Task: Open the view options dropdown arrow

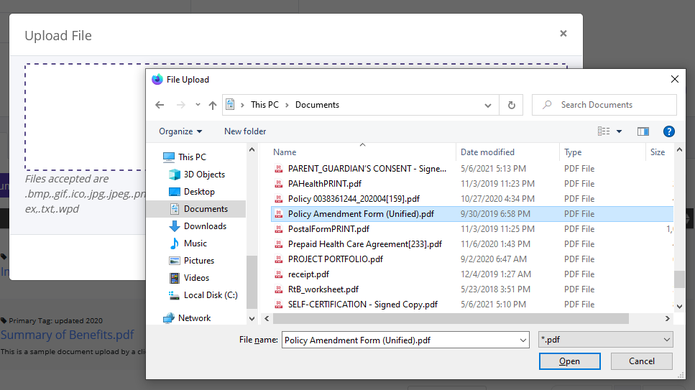Action: click(x=619, y=132)
